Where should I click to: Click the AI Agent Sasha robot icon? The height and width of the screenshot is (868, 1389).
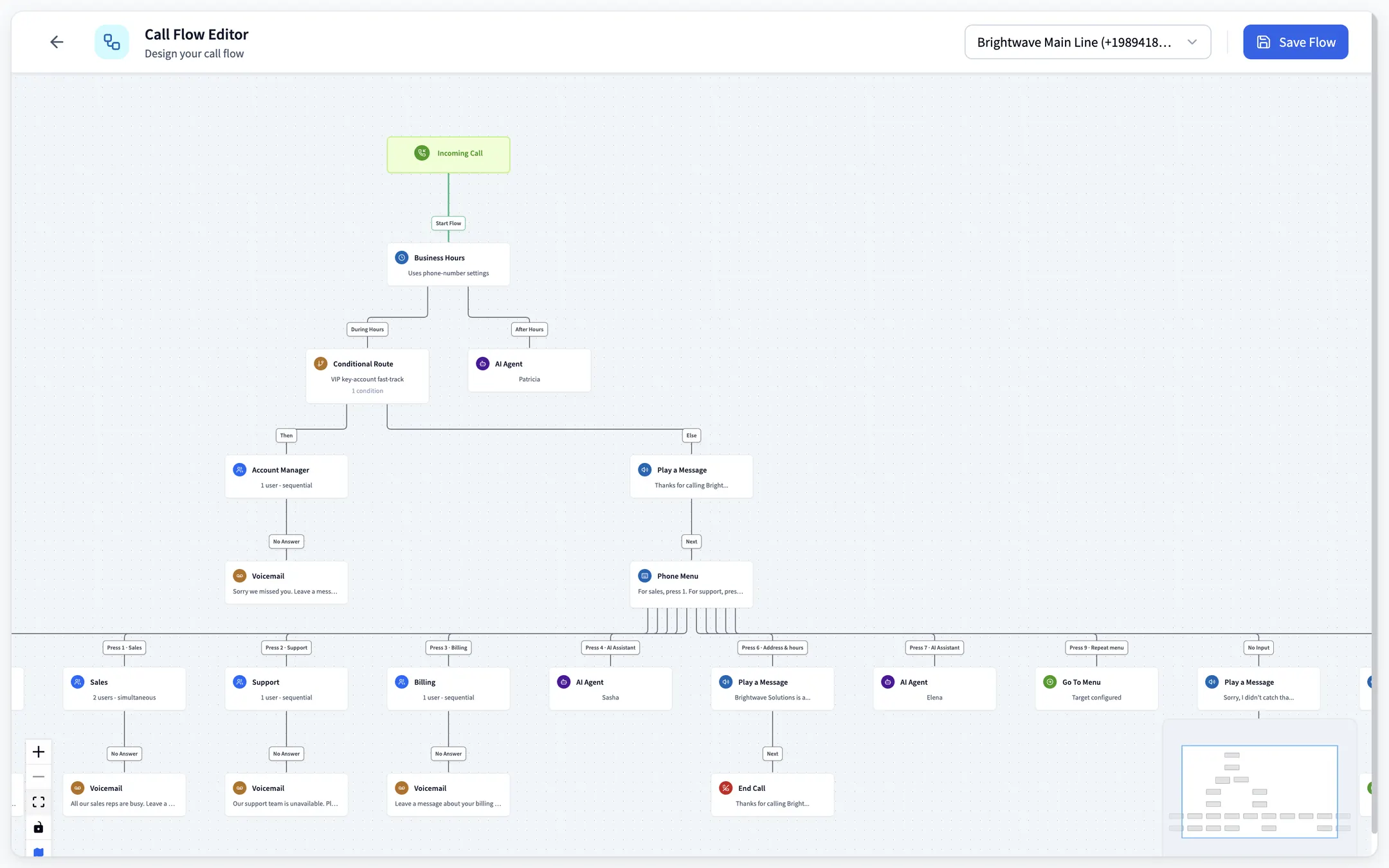point(563,682)
